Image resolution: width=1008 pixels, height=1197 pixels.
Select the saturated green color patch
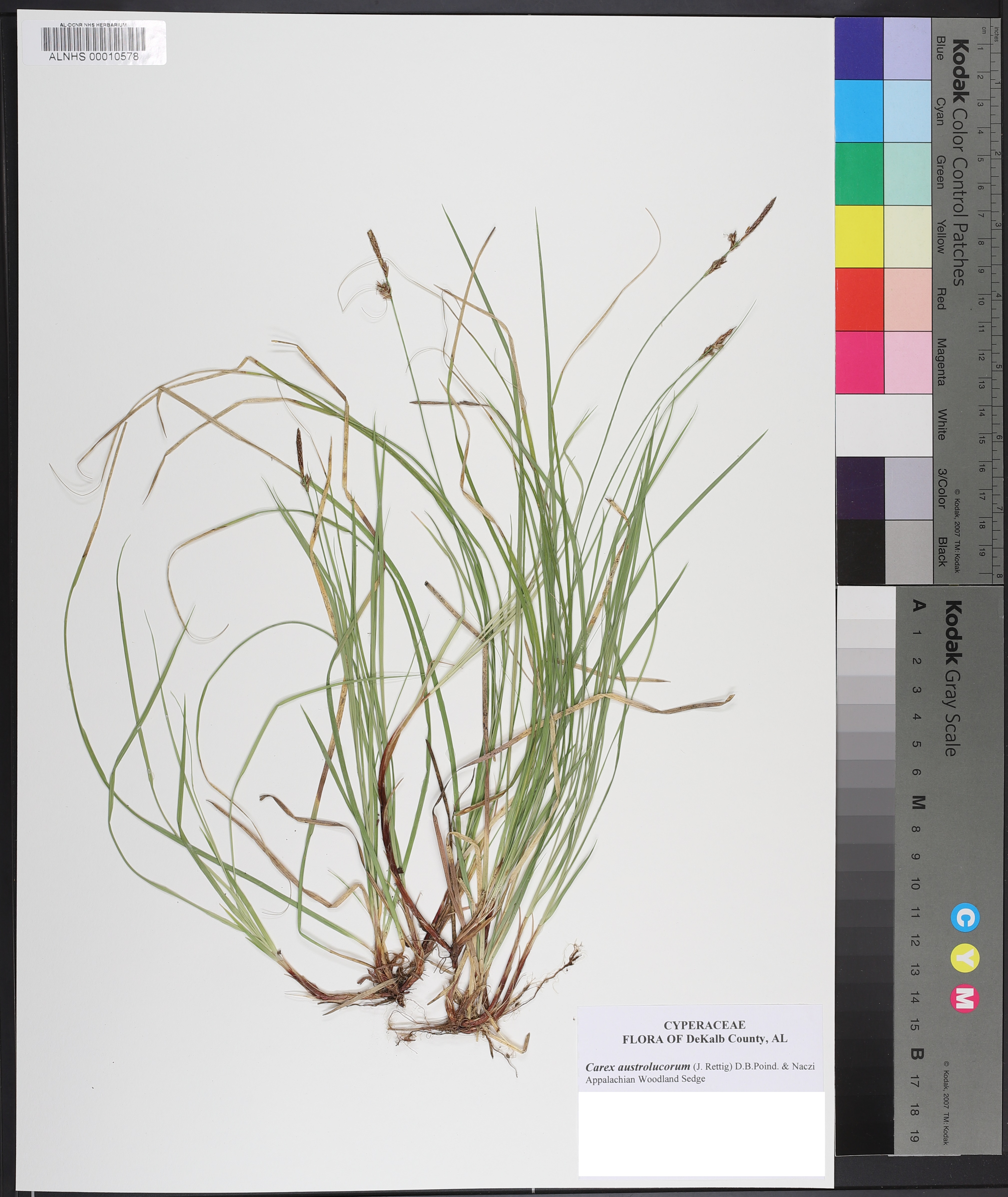(x=859, y=174)
